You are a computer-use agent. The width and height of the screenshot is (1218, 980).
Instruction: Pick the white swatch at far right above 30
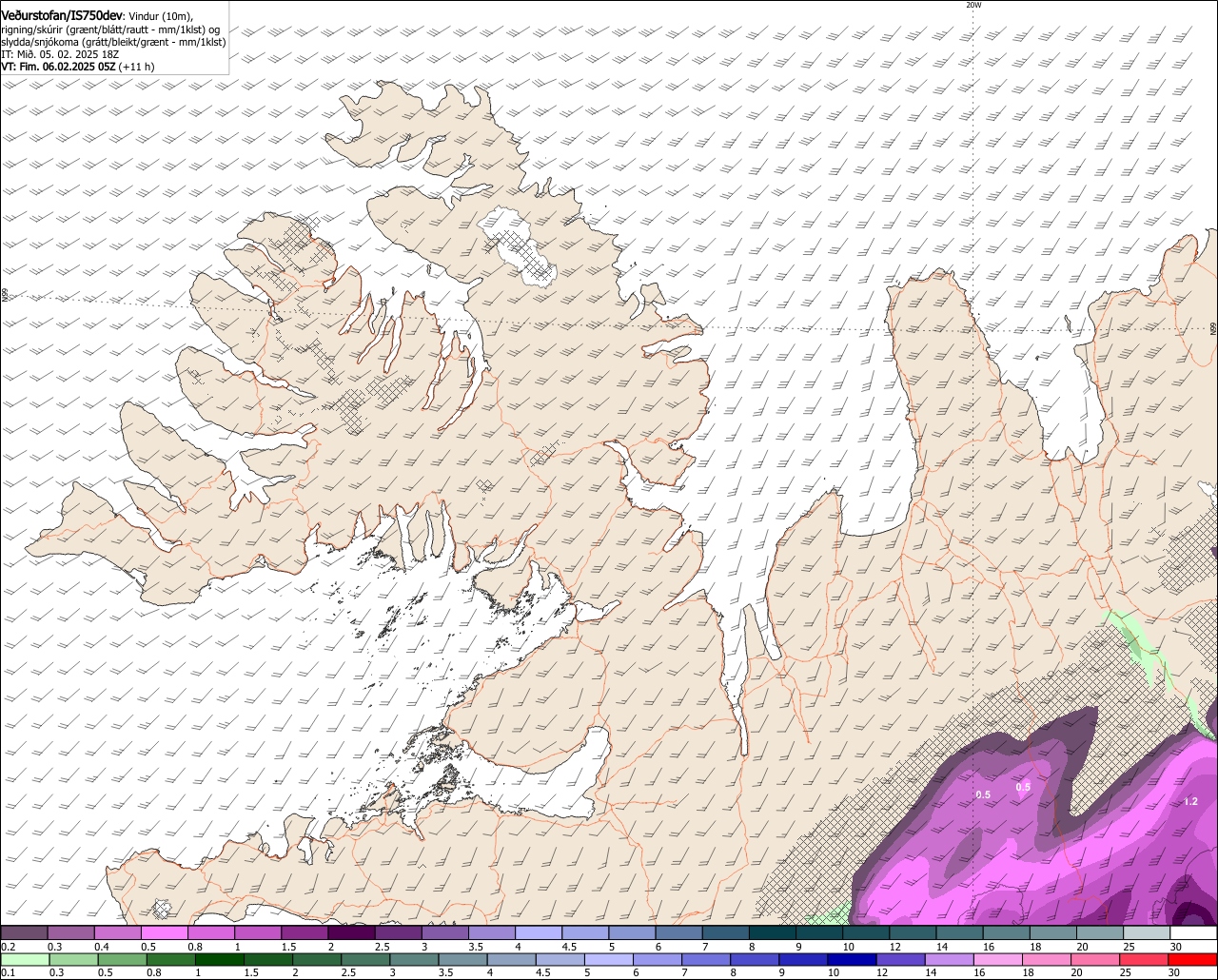pyautogui.click(x=1193, y=932)
